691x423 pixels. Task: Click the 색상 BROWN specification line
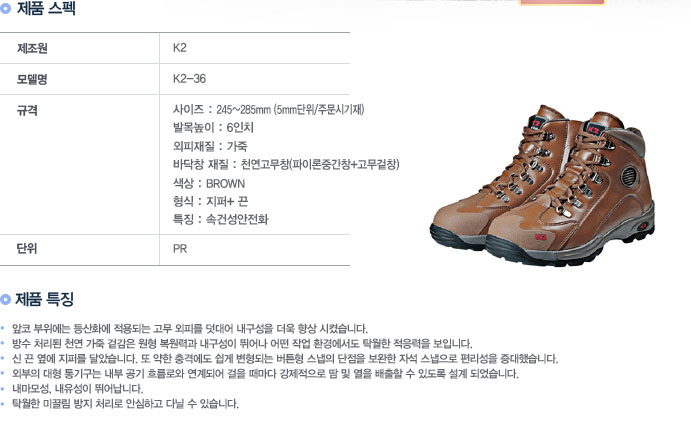[x=209, y=183]
